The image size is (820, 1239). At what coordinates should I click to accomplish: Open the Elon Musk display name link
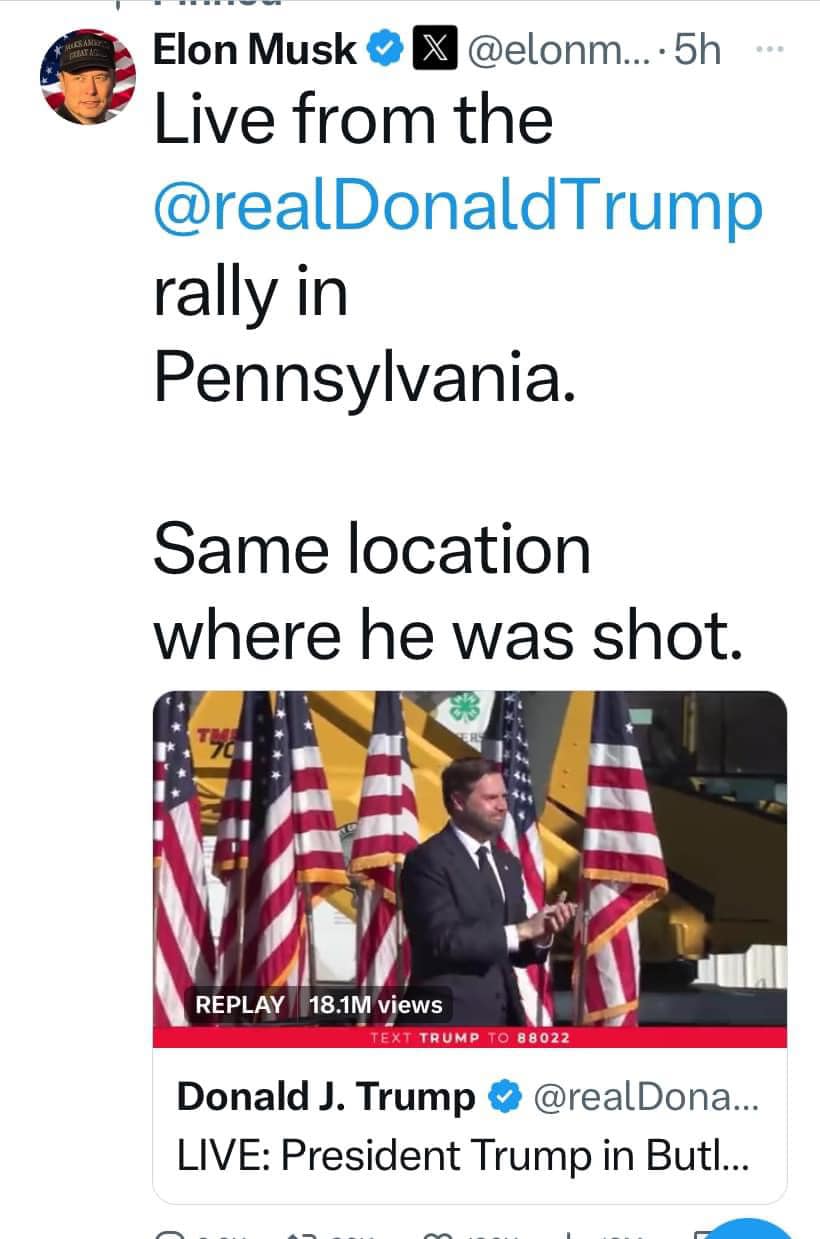[255, 50]
